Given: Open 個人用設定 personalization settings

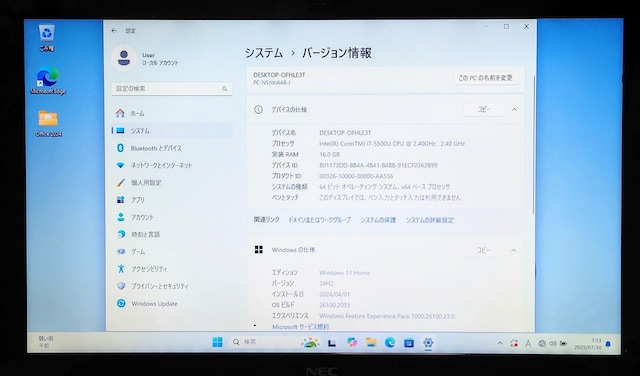Looking at the screenshot, I should tap(171, 182).
